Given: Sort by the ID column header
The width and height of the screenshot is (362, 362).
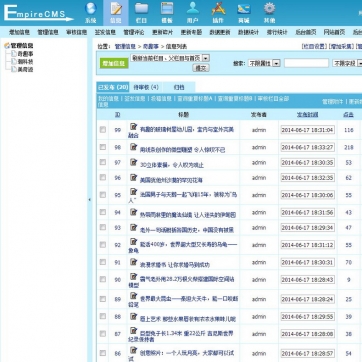Looking at the screenshot, I should point(117,115).
